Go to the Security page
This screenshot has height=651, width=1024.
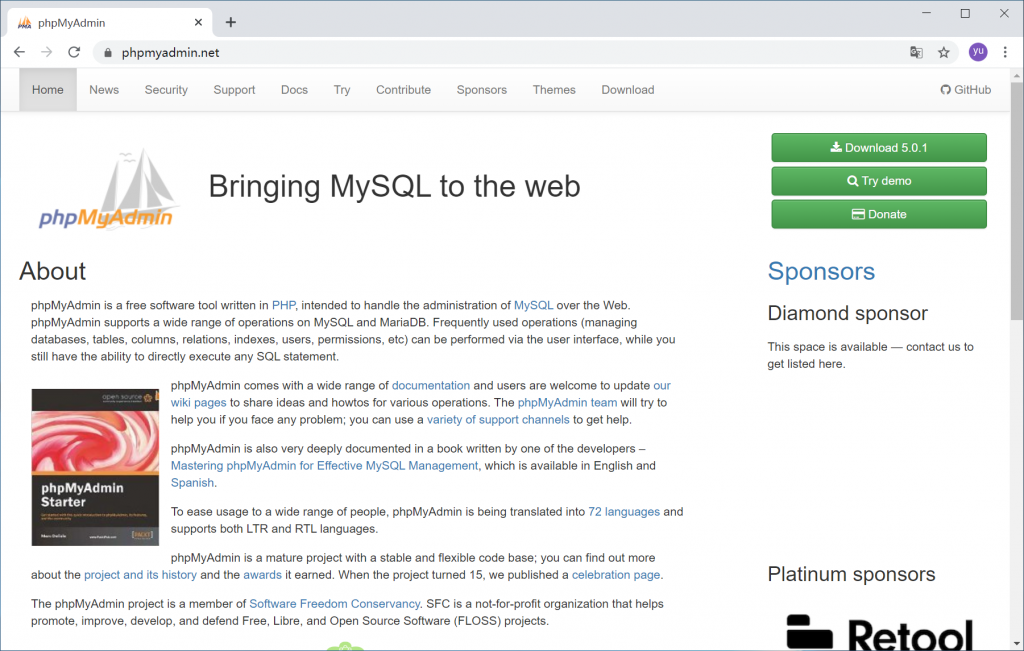point(166,90)
